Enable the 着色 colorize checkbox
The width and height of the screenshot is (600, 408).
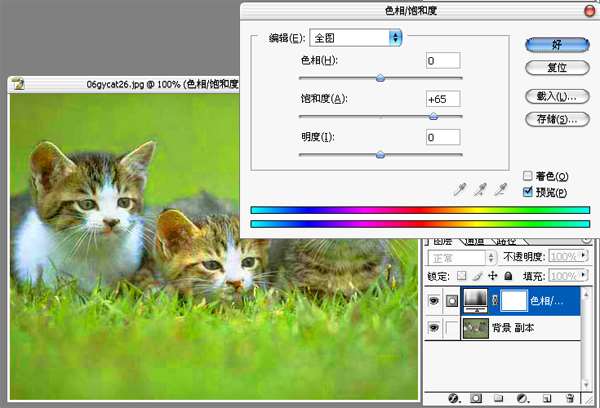tap(528, 176)
